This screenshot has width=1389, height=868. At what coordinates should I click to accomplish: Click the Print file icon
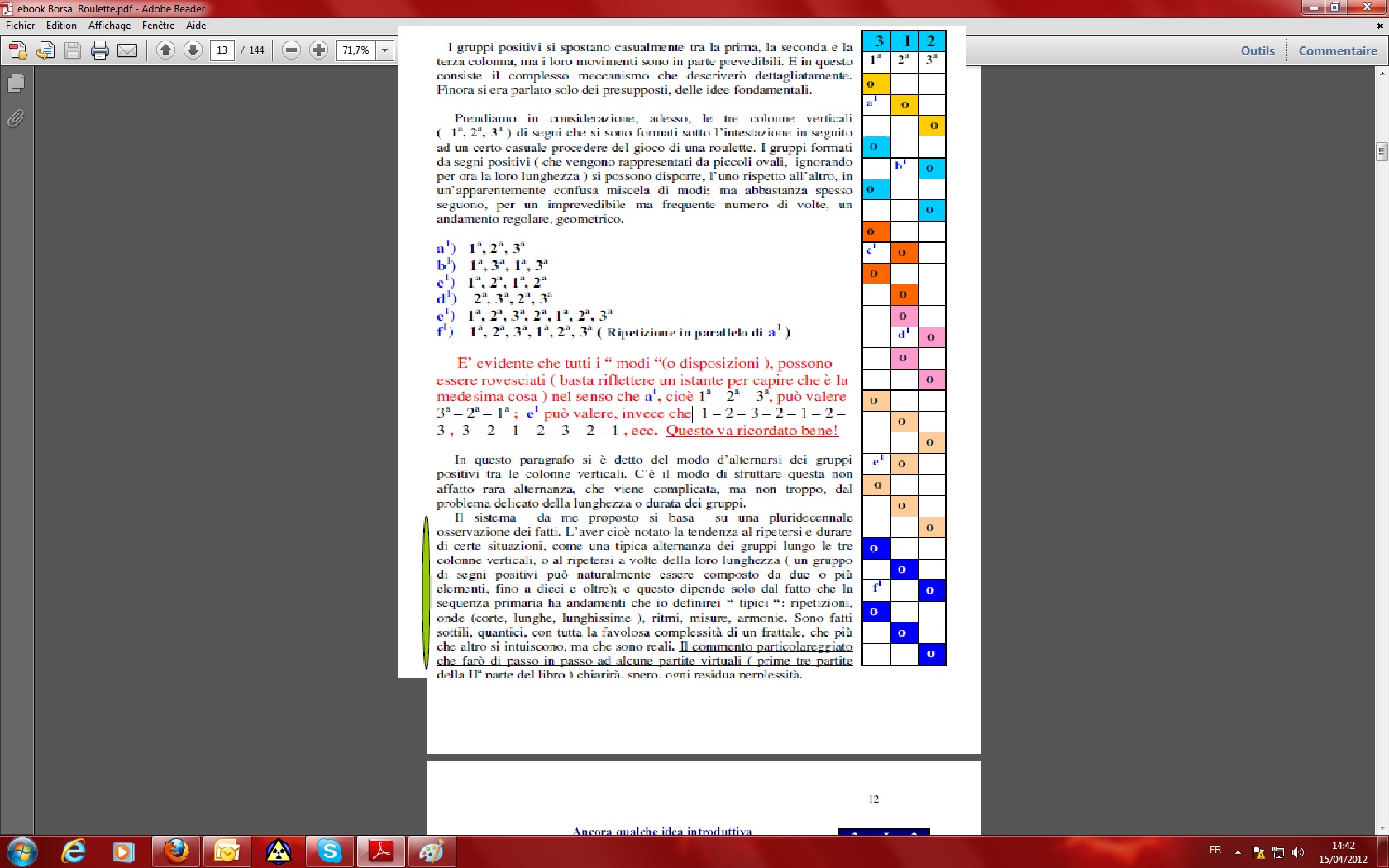click(x=100, y=51)
